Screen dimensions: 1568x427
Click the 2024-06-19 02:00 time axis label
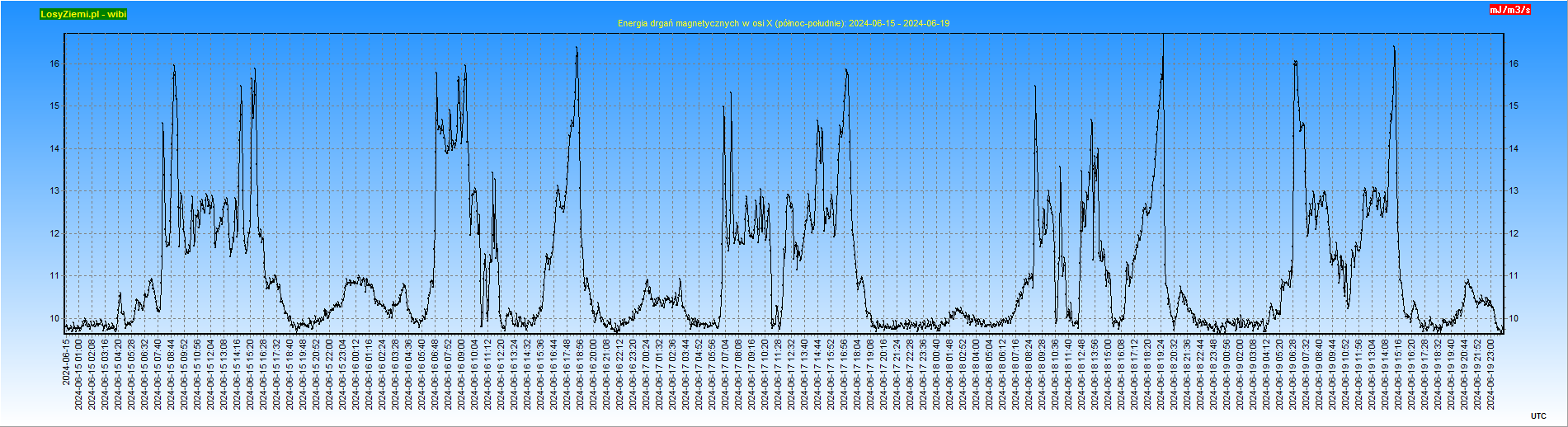coord(1239,373)
